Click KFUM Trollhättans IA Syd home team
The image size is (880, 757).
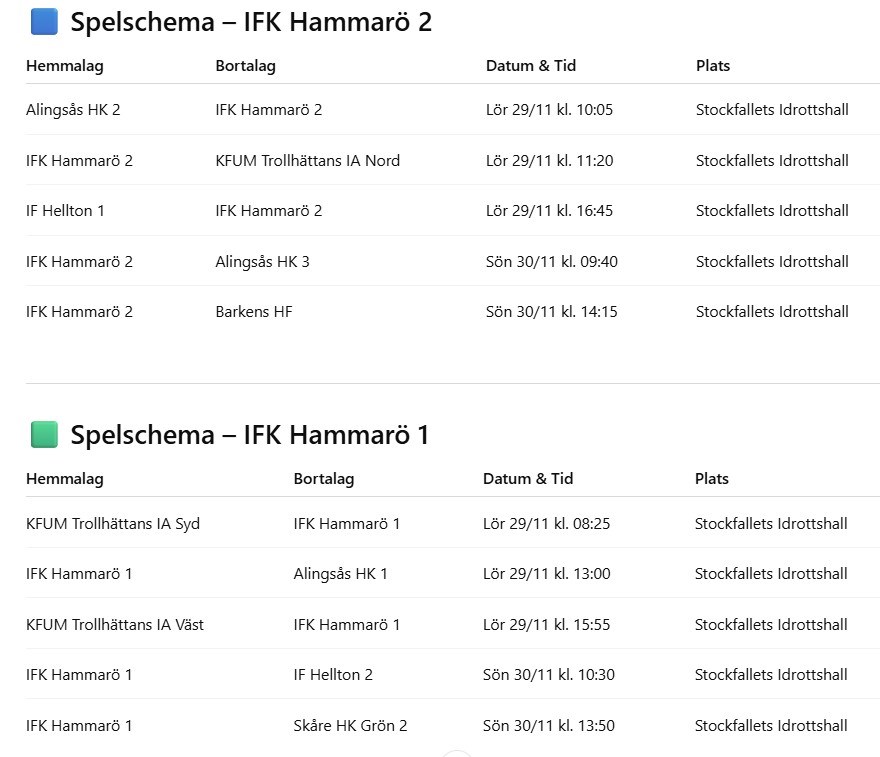tap(113, 524)
